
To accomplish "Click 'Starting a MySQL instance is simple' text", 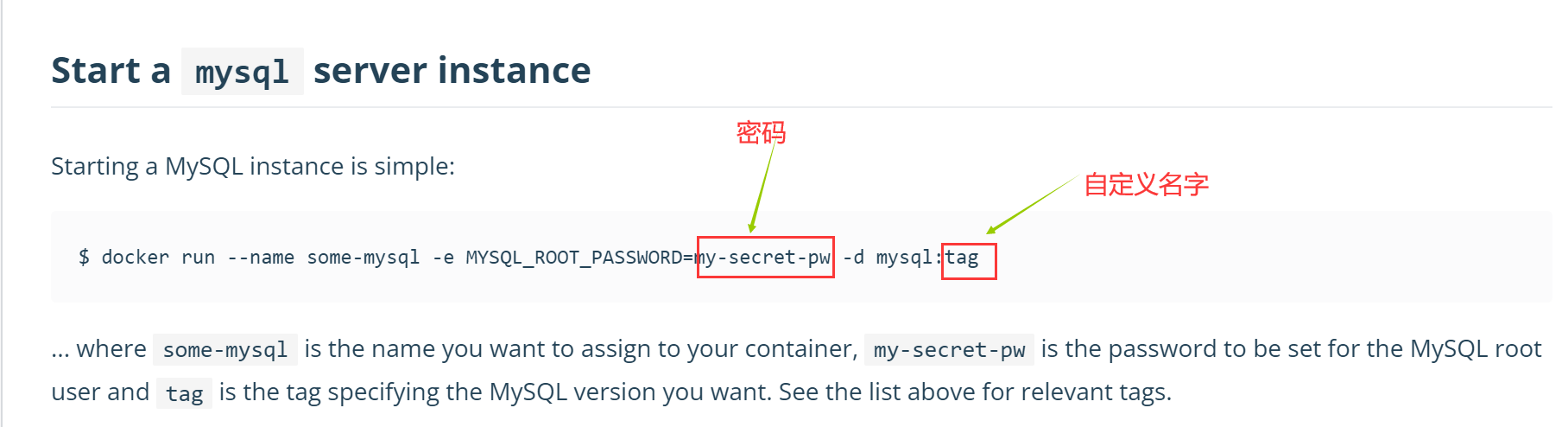I will click(253, 166).
